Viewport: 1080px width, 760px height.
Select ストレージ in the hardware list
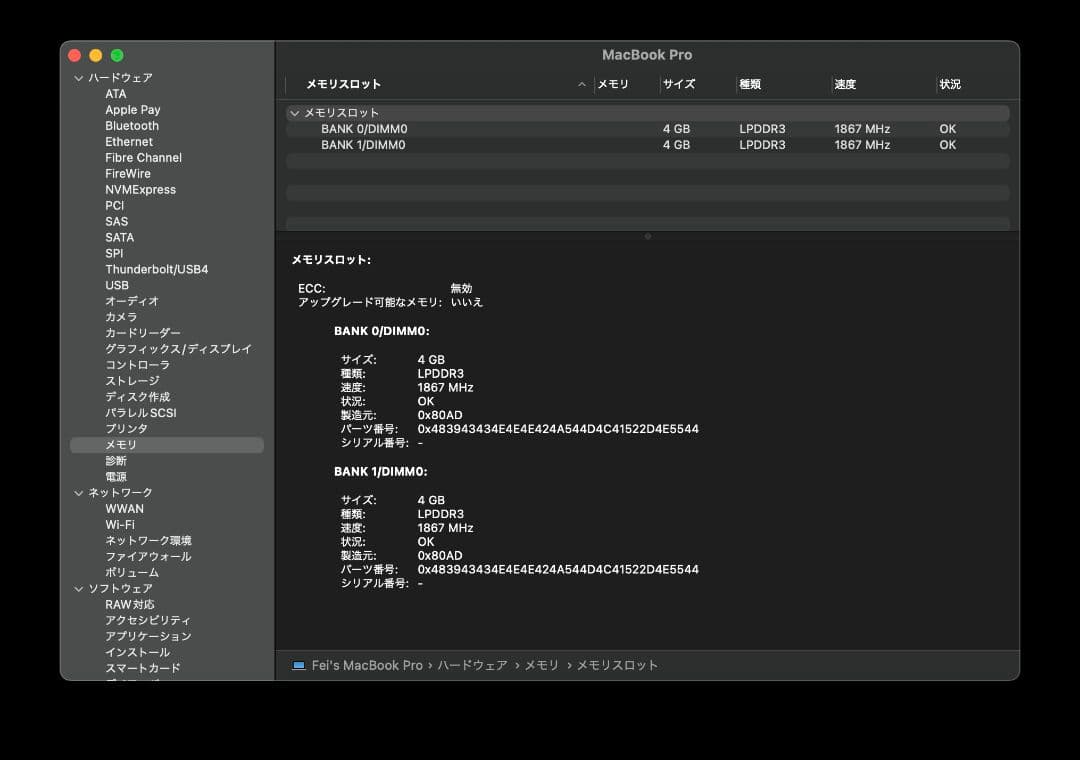click(x=132, y=381)
